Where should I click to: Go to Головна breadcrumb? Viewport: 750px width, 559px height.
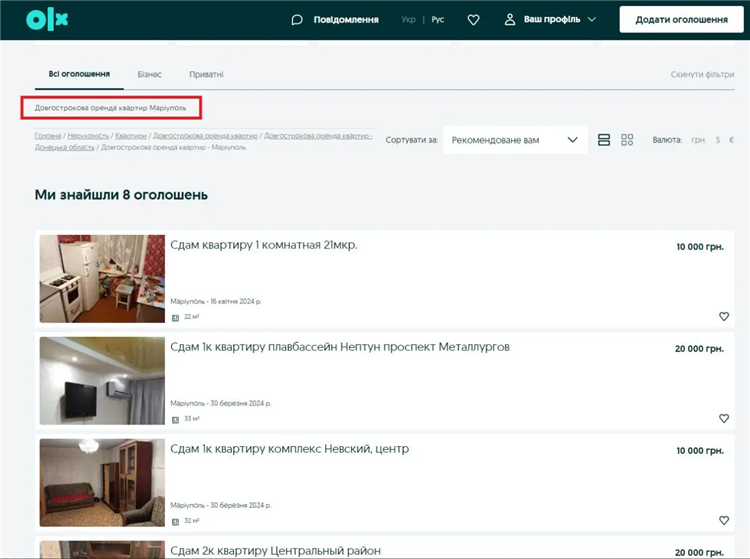48,136
